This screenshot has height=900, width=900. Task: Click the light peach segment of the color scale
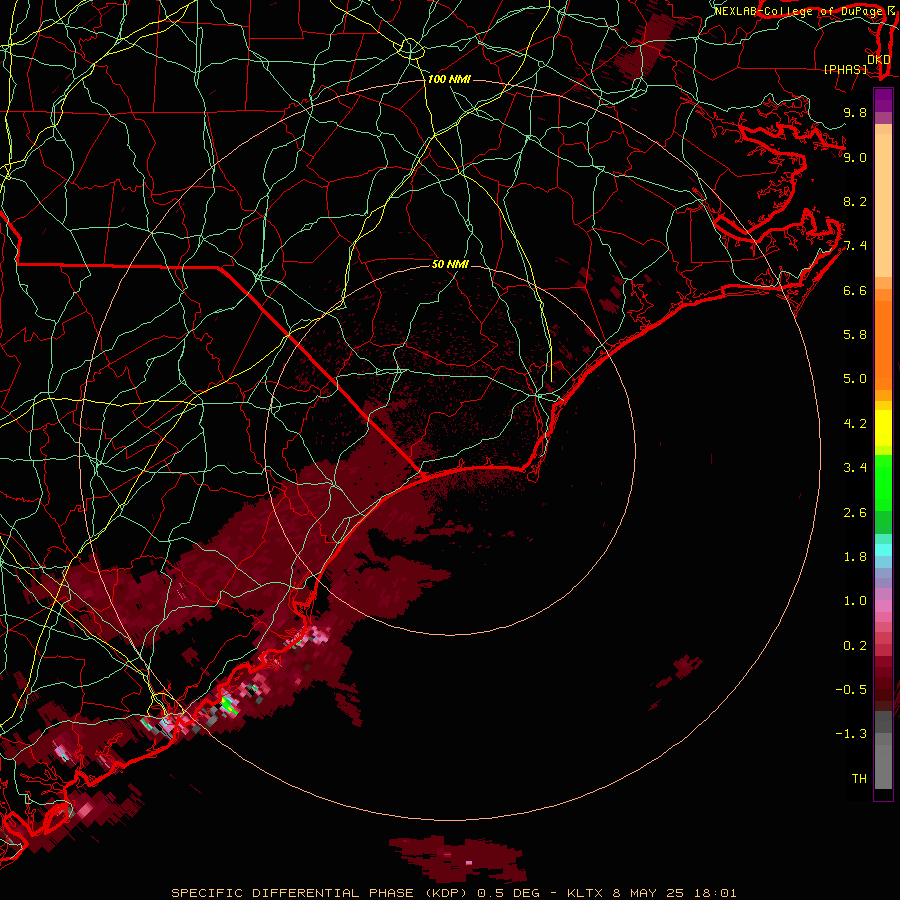[x=883, y=205]
